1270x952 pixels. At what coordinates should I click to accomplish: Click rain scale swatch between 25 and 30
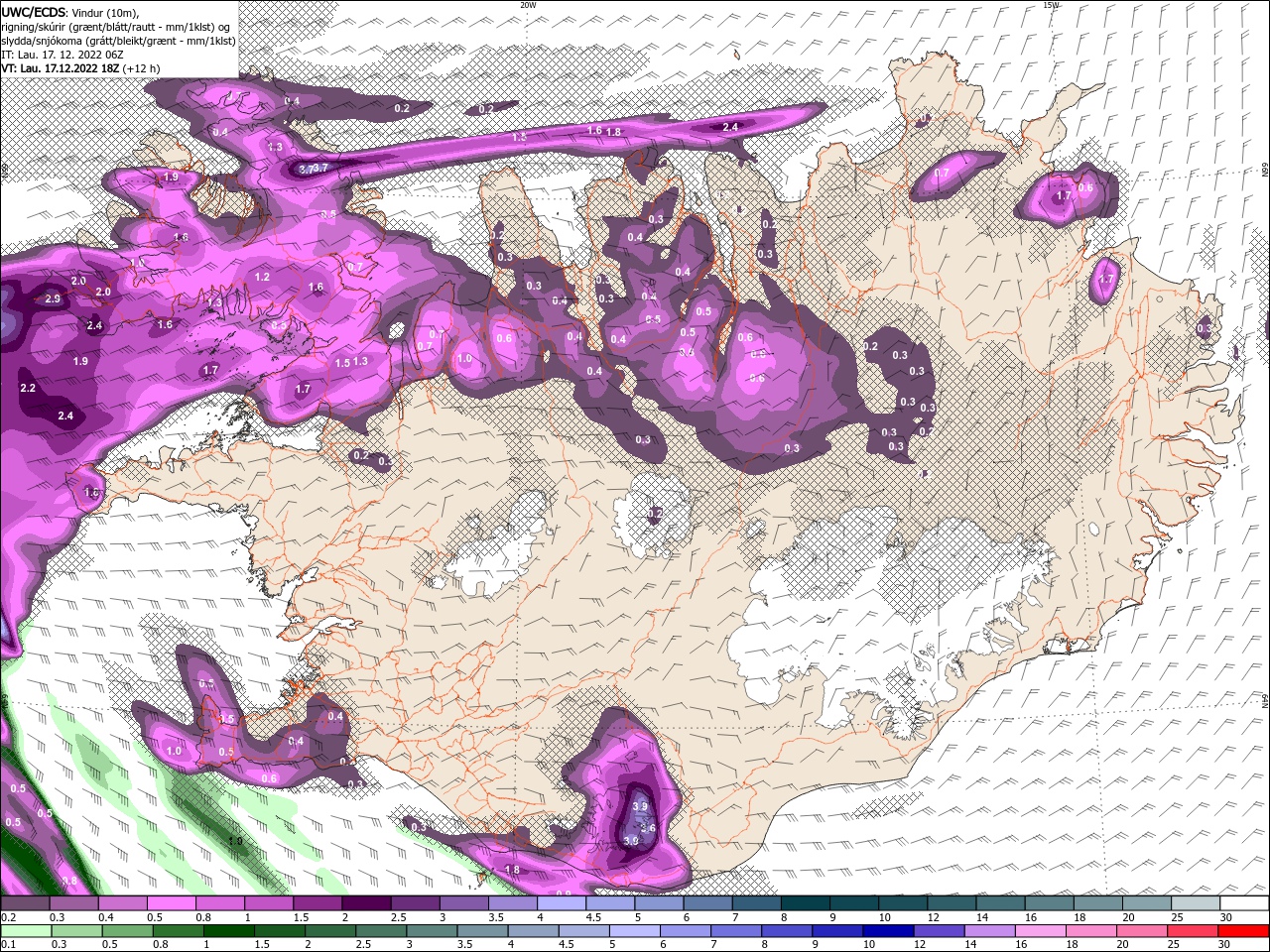(1193, 930)
